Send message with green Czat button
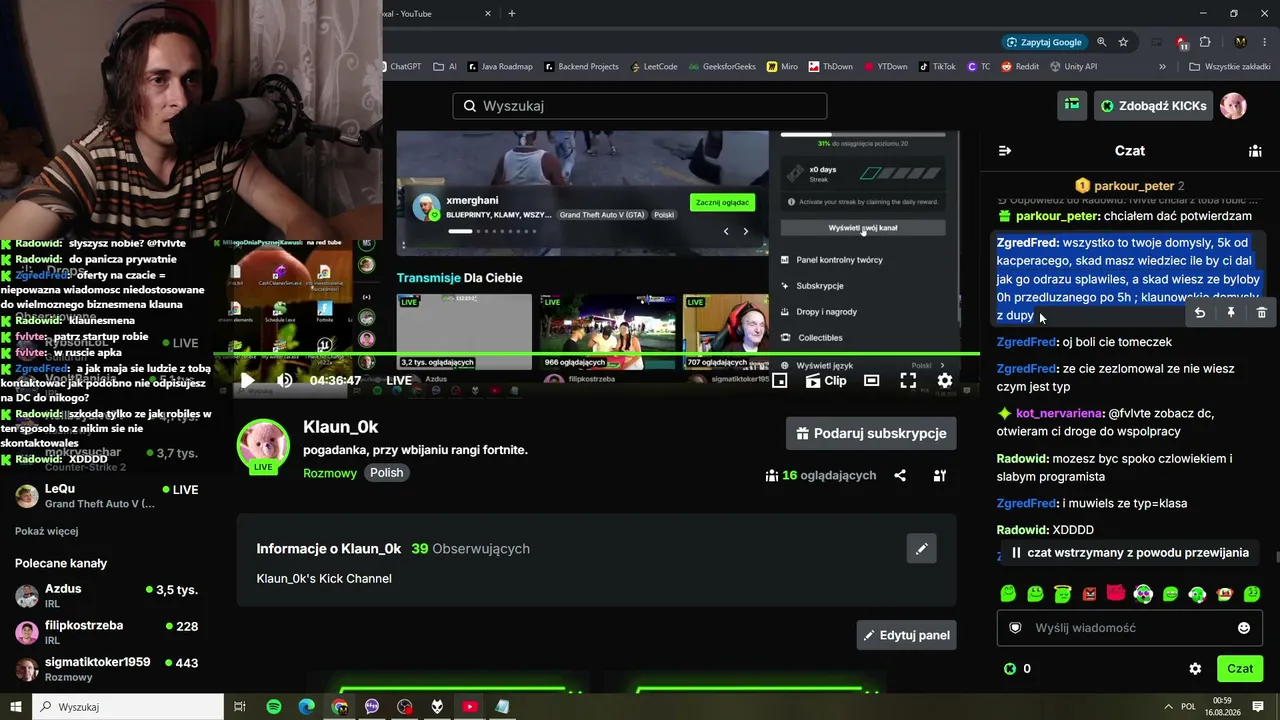The width and height of the screenshot is (1280, 720). click(x=1240, y=669)
